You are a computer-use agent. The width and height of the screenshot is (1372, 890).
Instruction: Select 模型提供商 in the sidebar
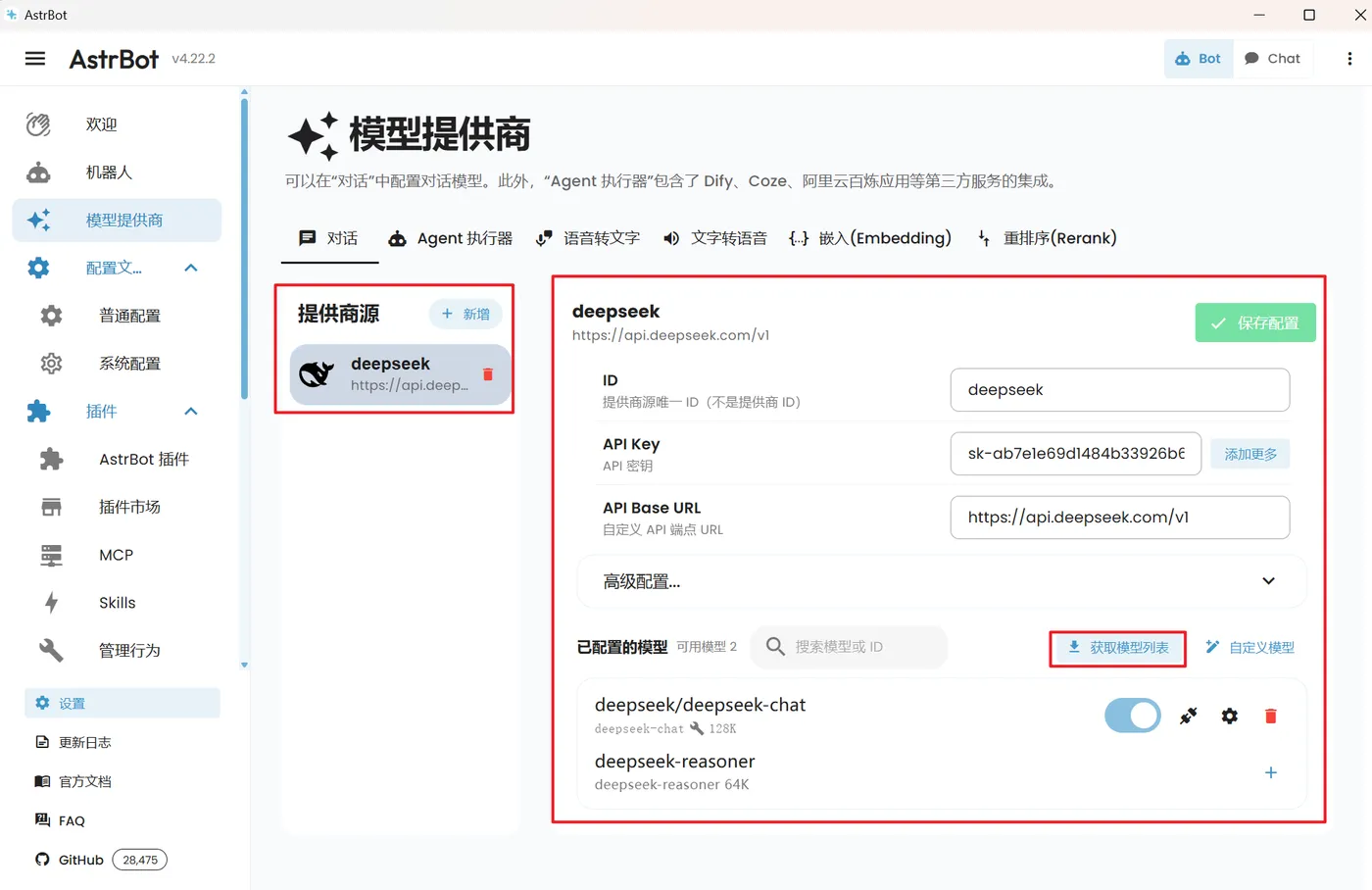[x=117, y=221]
